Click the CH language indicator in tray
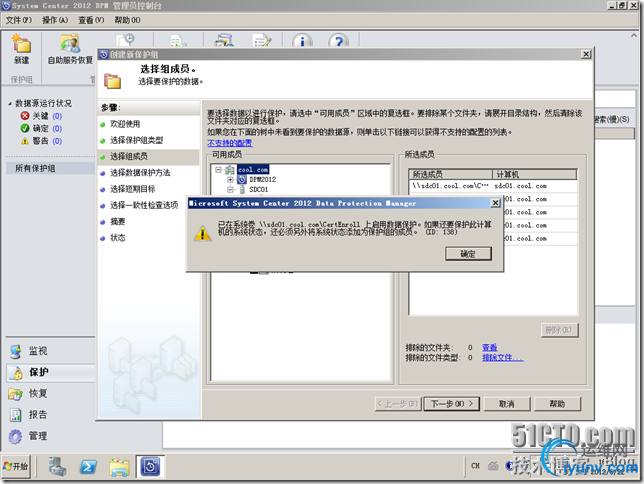Screen dimensions: 644x484 click(x=475, y=466)
